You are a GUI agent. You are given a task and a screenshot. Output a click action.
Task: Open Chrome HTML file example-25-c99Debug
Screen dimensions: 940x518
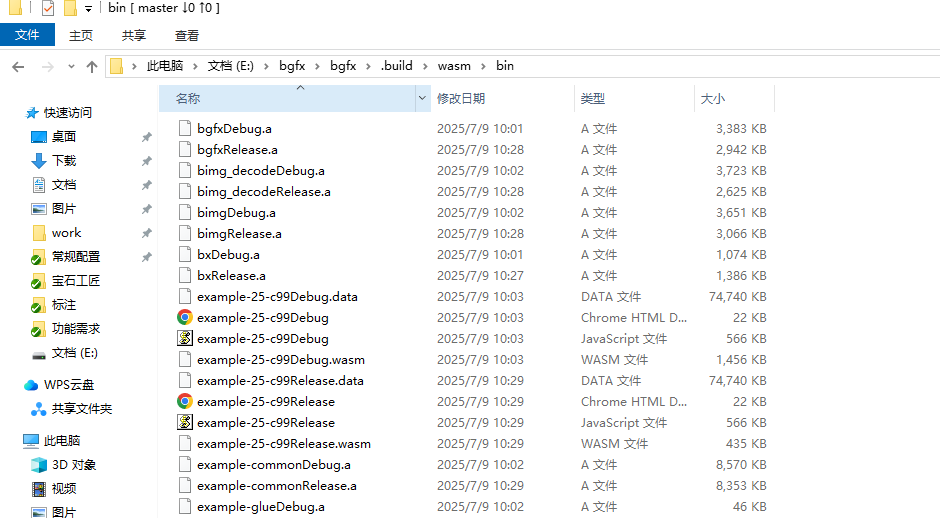tap(262, 318)
